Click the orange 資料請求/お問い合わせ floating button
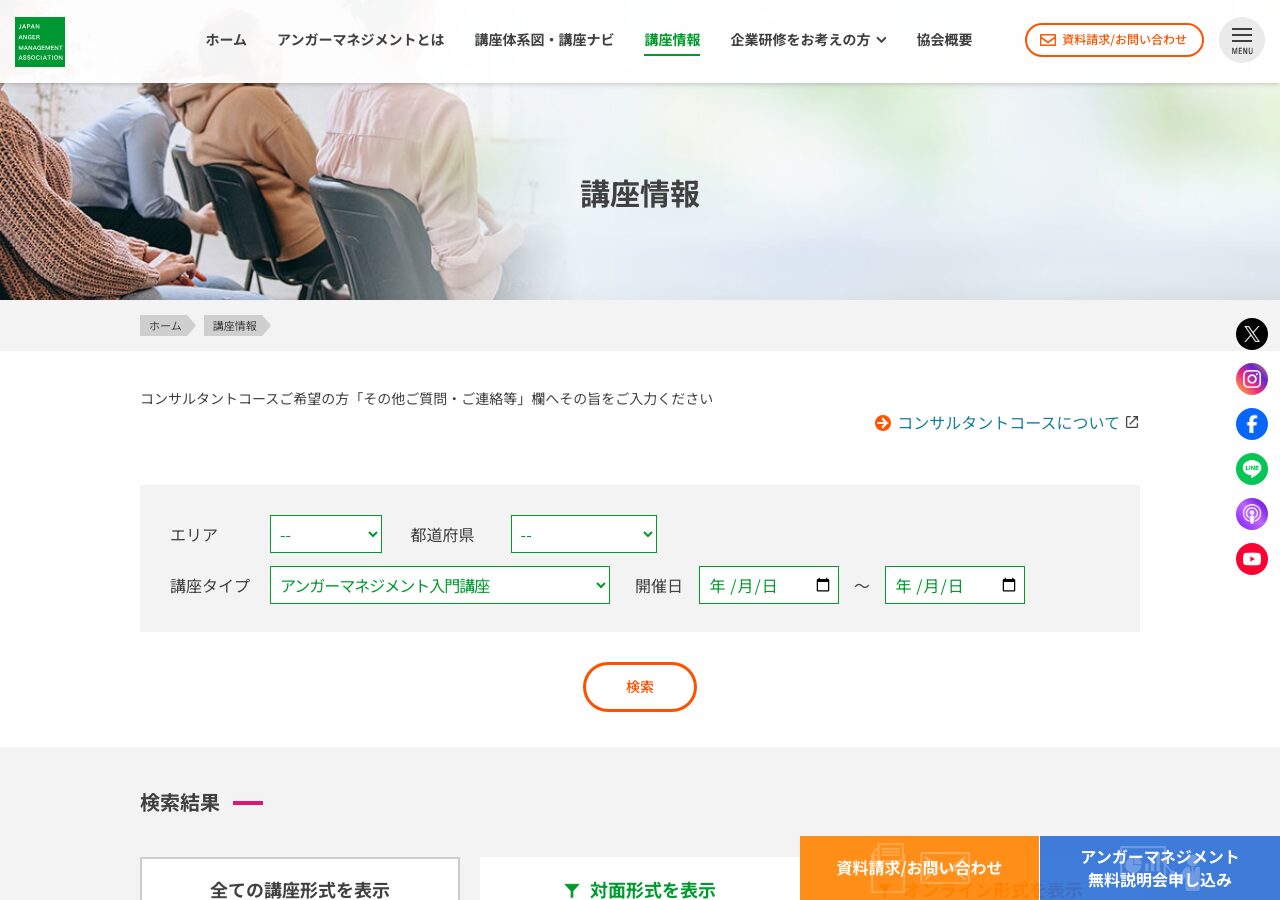Image resolution: width=1280 pixels, height=900 pixels. tap(919, 868)
